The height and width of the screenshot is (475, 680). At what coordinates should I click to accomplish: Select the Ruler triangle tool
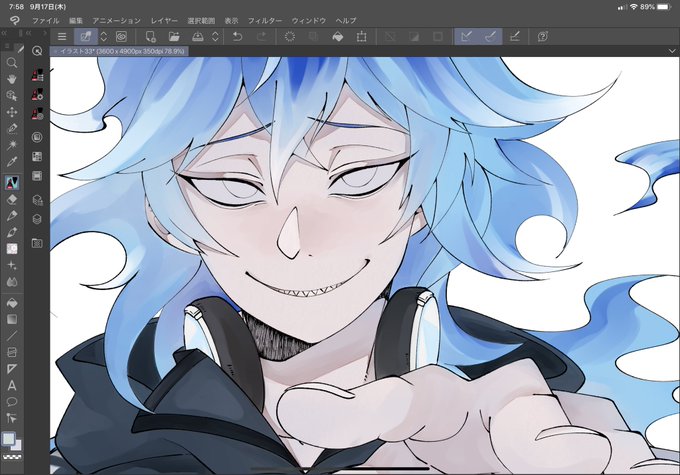click(12, 369)
